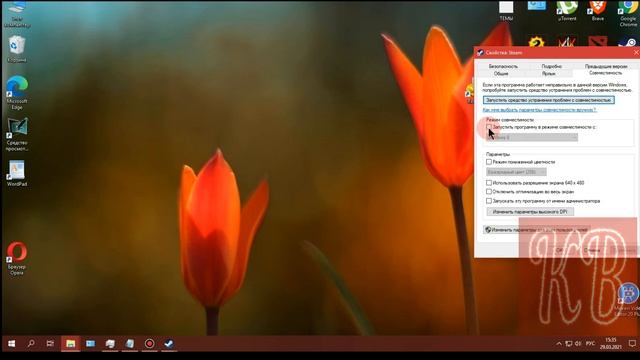The height and width of the screenshot is (360, 640).
Task: Enable run program in compatibility mode checkbox
Action: [489, 127]
